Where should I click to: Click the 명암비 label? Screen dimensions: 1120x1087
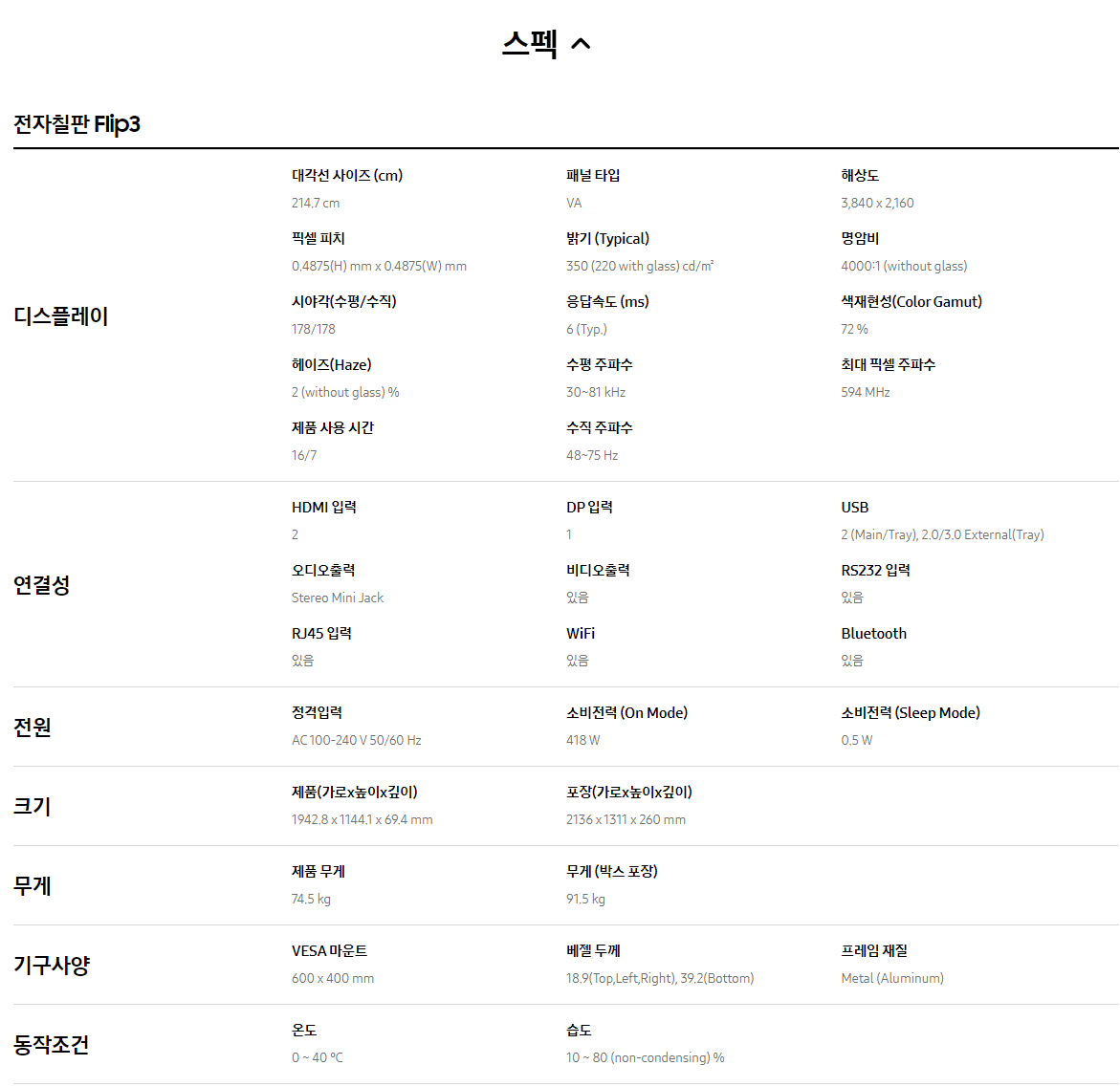click(x=860, y=239)
